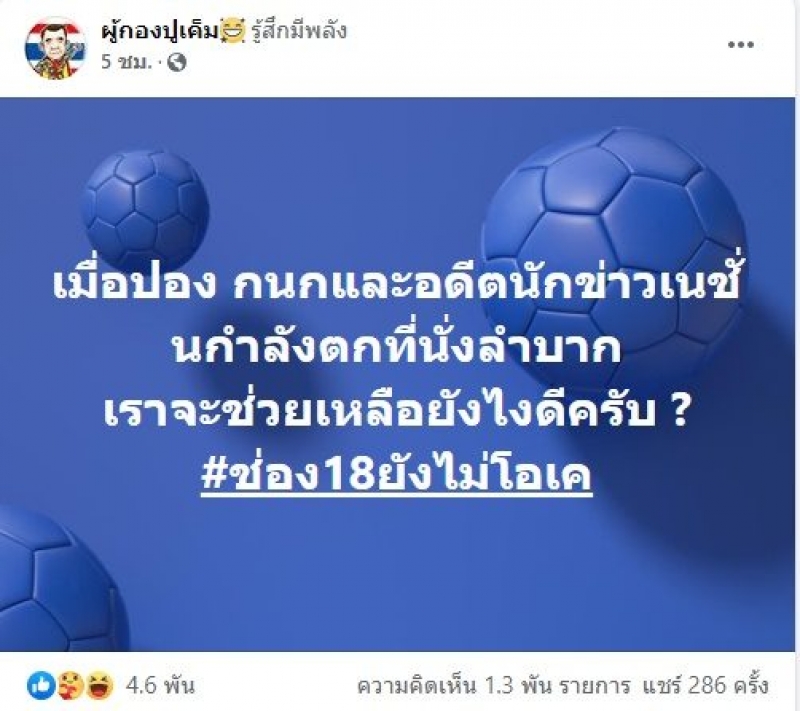Open the hashtag #ช่อง18ยังไม่โอเค
This screenshot has height=711, width=800.
click(396, 475)
